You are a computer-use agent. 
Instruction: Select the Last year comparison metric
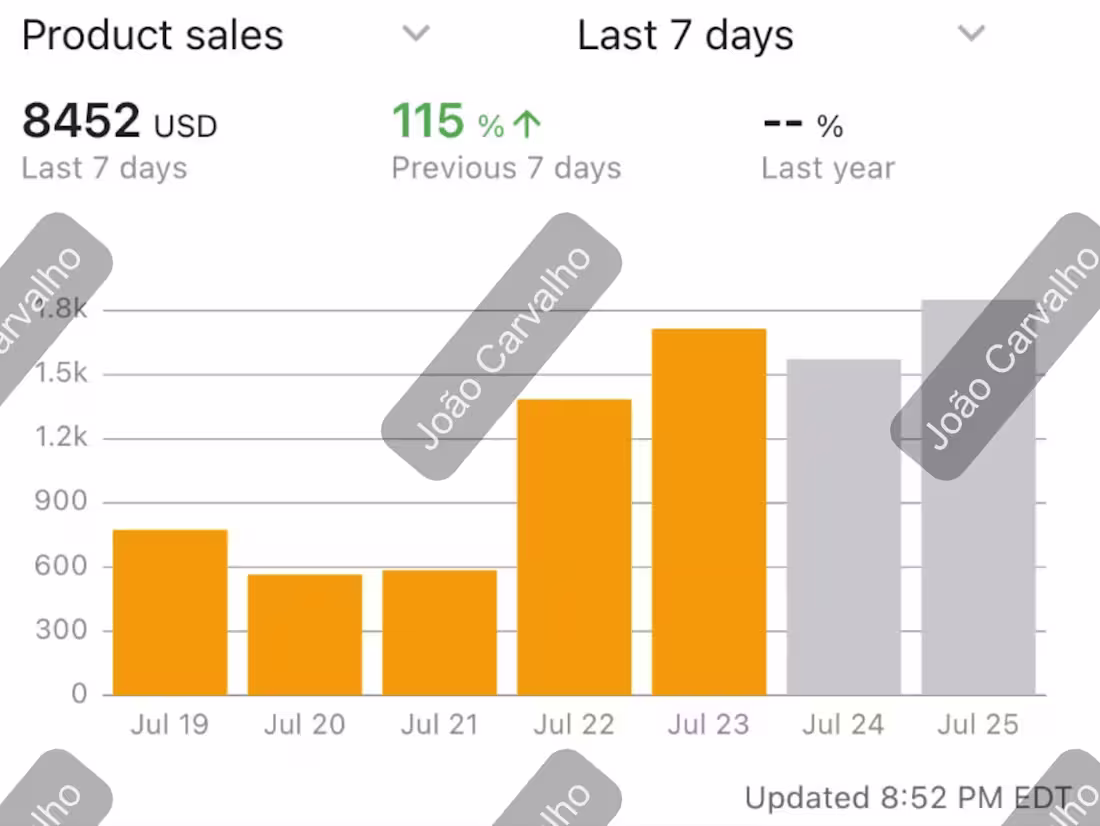pyautogui.click(x=828, y=167)
